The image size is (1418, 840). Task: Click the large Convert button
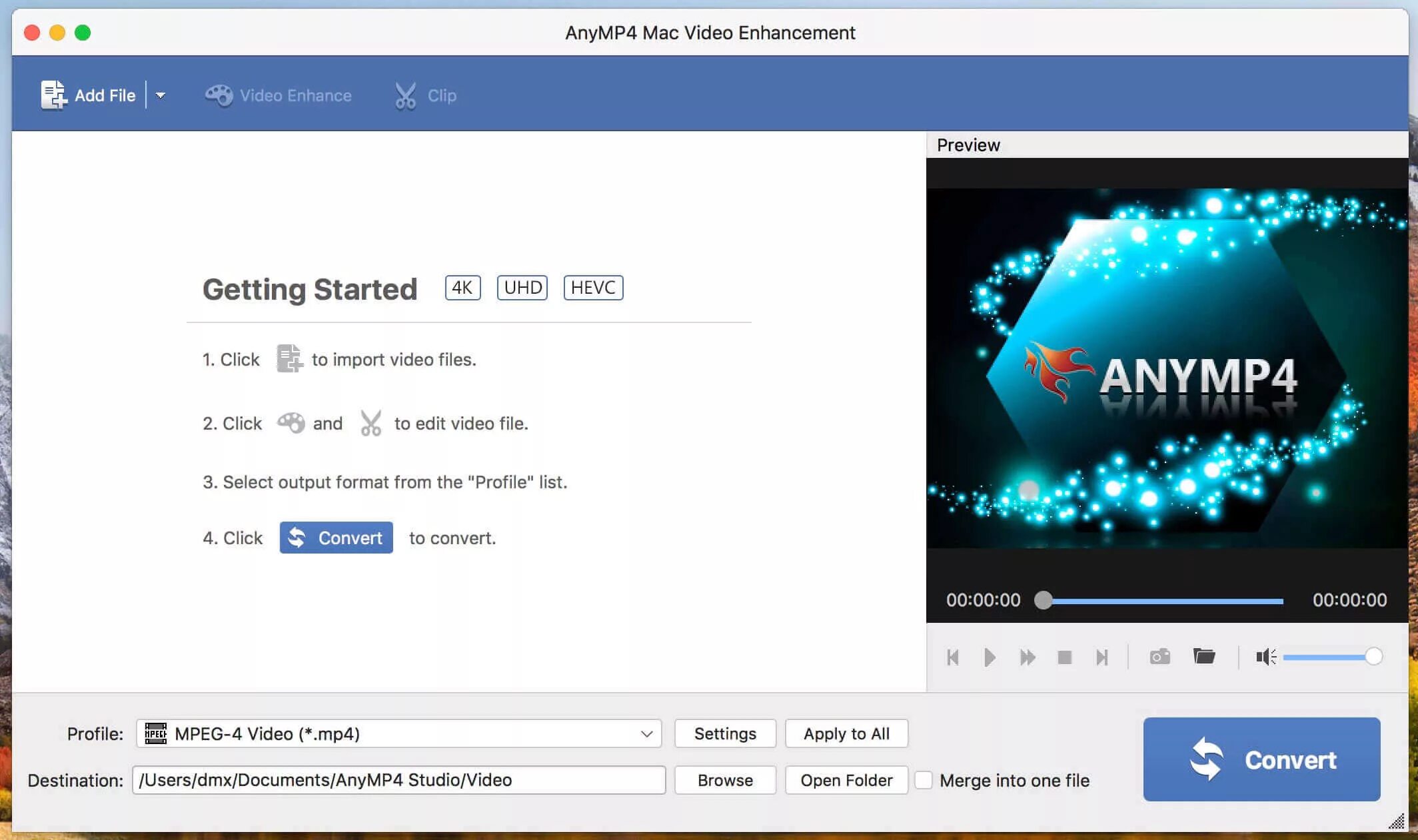1261,759
